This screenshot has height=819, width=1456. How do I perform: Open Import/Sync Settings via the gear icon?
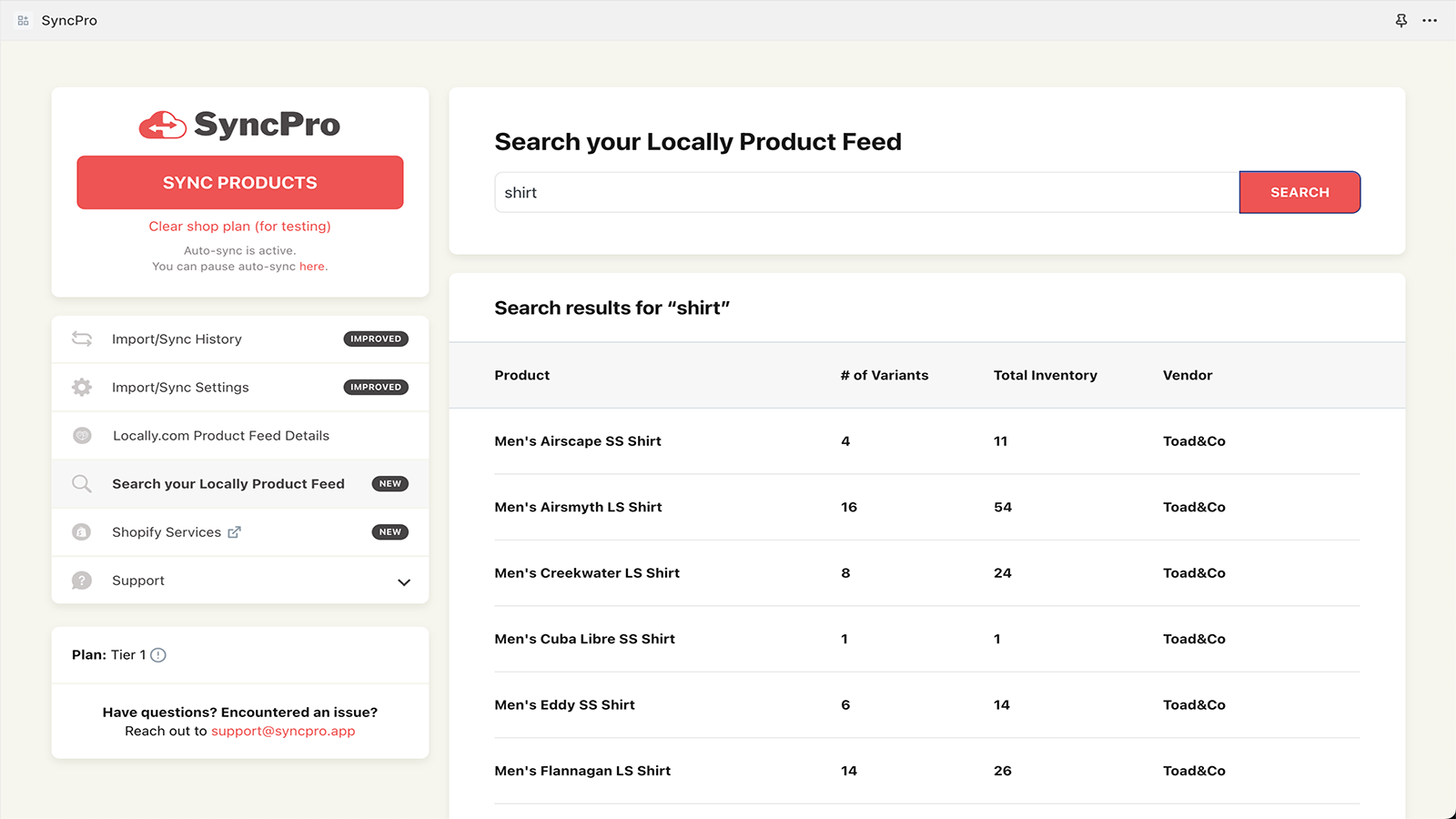coord(81,387)
